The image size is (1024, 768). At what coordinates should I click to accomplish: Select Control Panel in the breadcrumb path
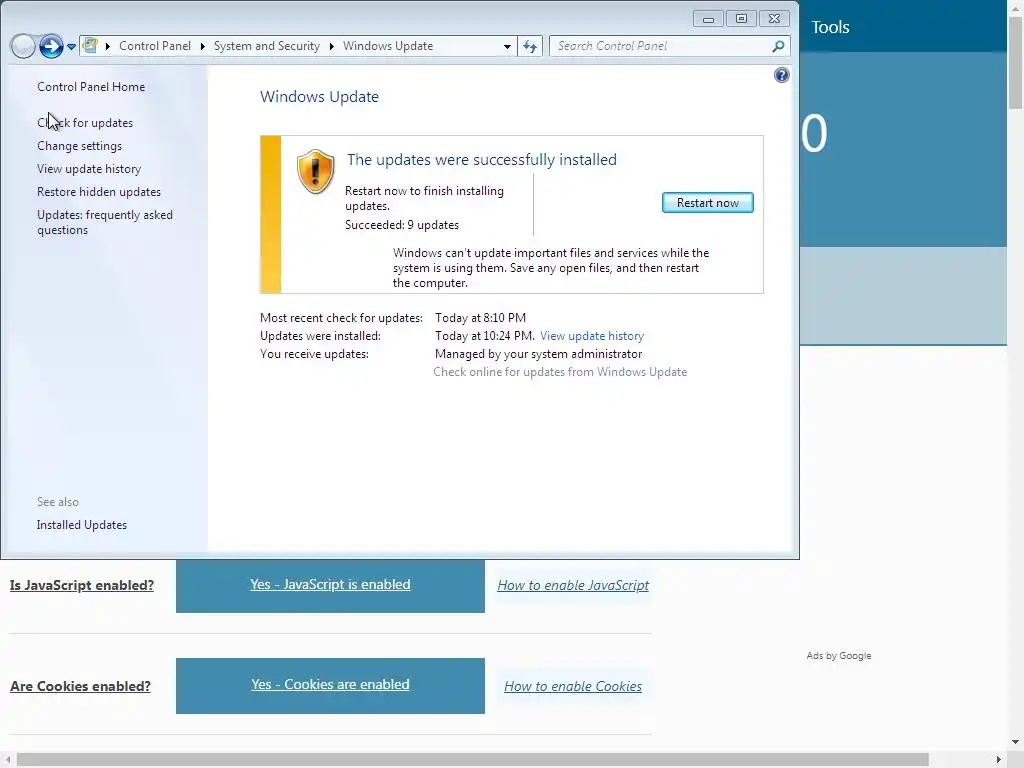pos(155,46)
